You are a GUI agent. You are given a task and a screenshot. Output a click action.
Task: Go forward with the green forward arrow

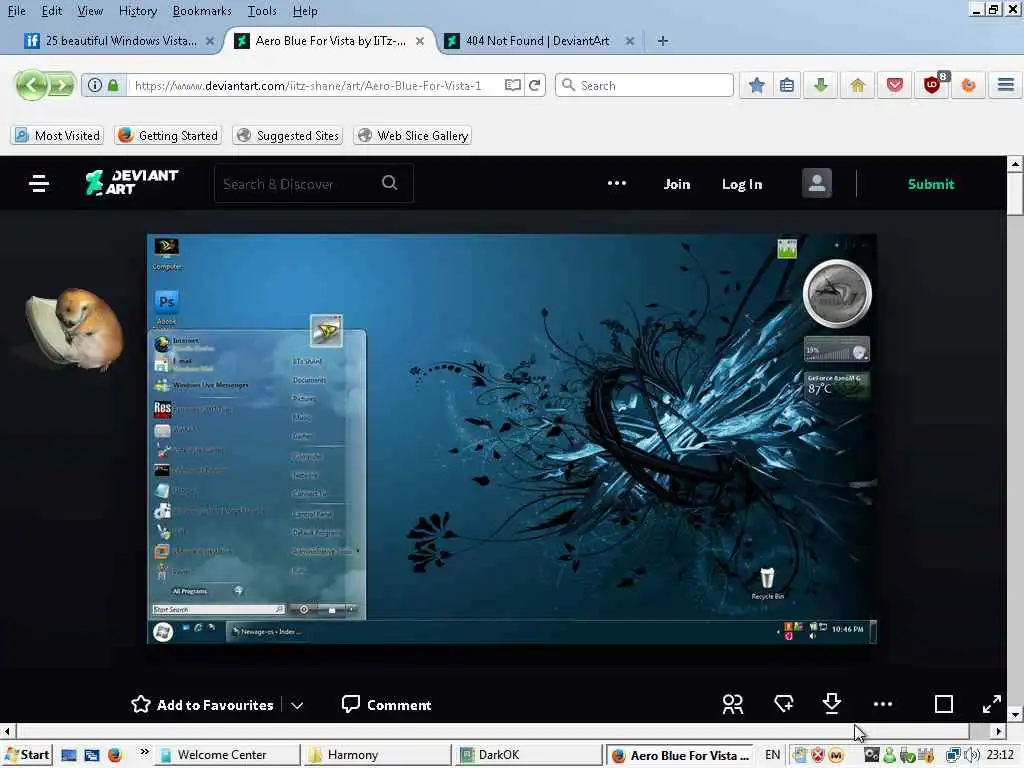(61, 85)
